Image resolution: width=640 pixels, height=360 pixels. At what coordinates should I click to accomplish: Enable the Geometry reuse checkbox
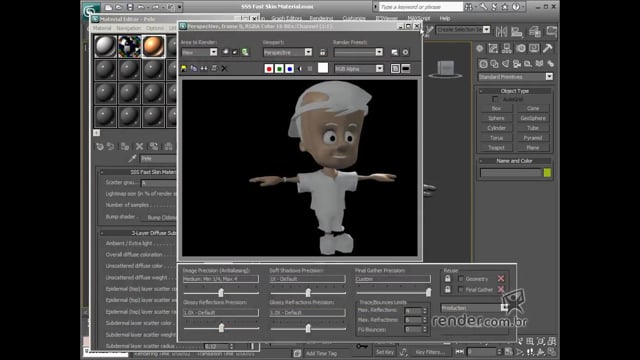pos(461,279)
